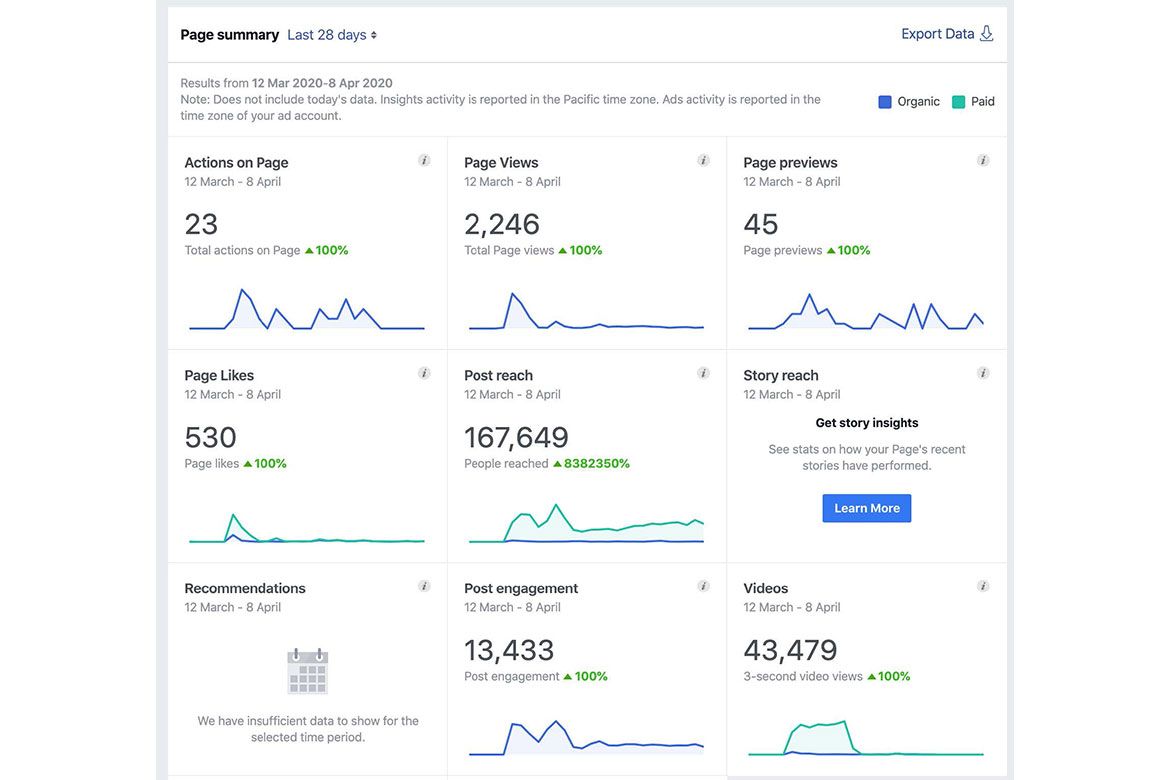Click the Page Views line chart
The width and height of the screenshot is (1170, 780).
click(x=586, y=311)
